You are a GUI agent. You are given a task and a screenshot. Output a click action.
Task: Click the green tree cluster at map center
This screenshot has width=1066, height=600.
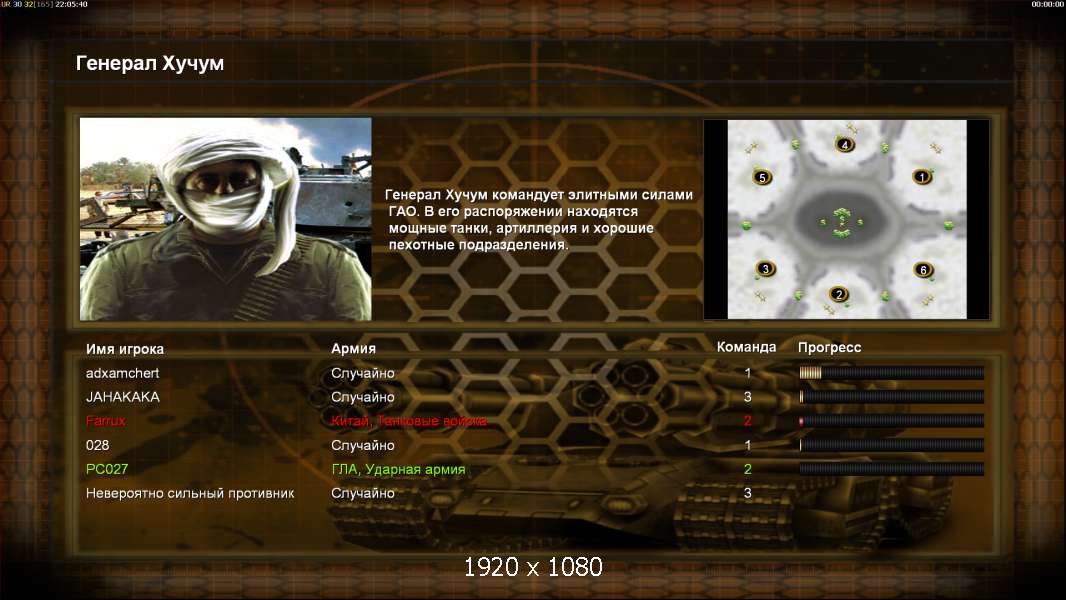(842, 222)
